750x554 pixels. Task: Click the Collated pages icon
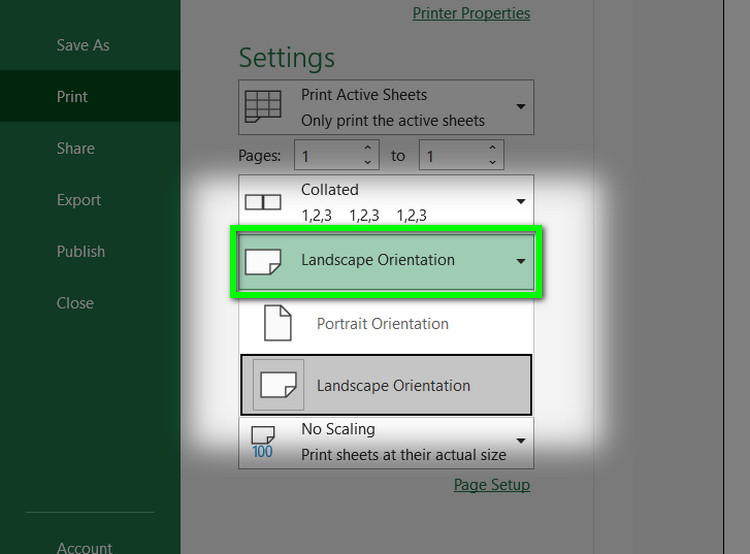263,202
